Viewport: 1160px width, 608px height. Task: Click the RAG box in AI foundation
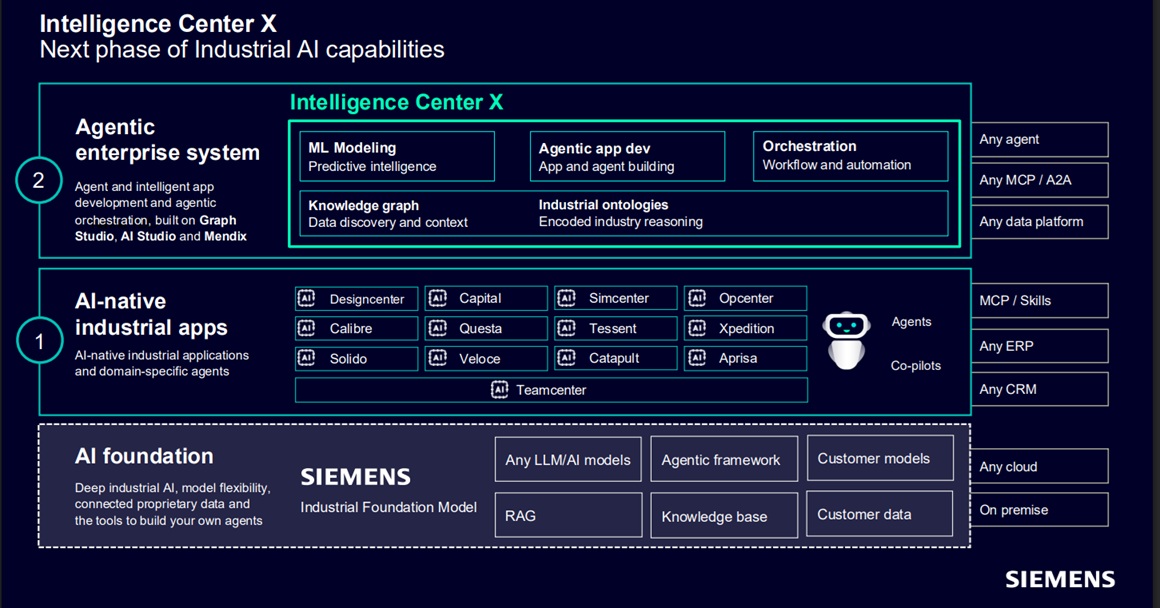568,515
